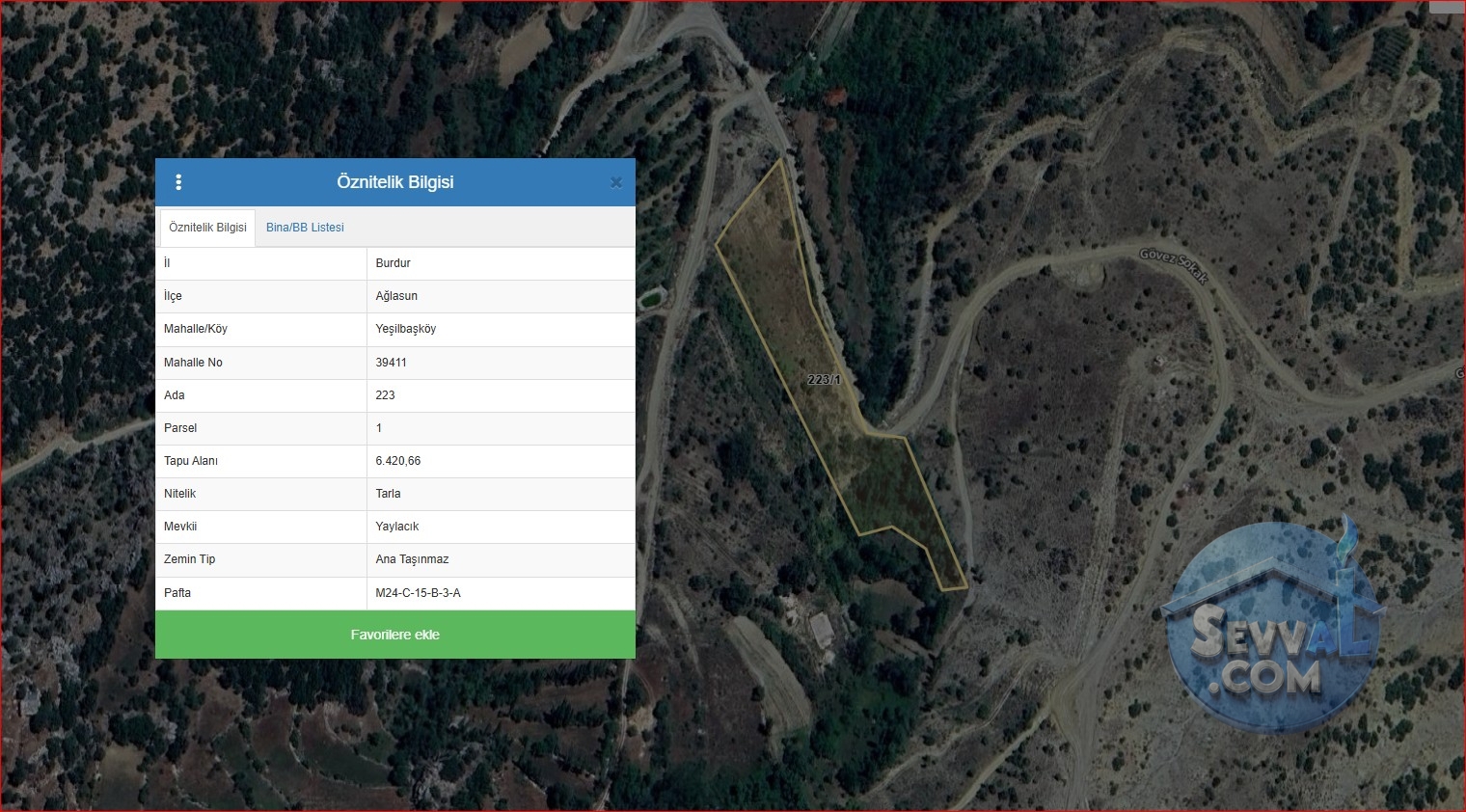The width and height of the screenshot is (1466, 812).
Task: Click the Nitelik value Tarla
Action: coord(388,494)
